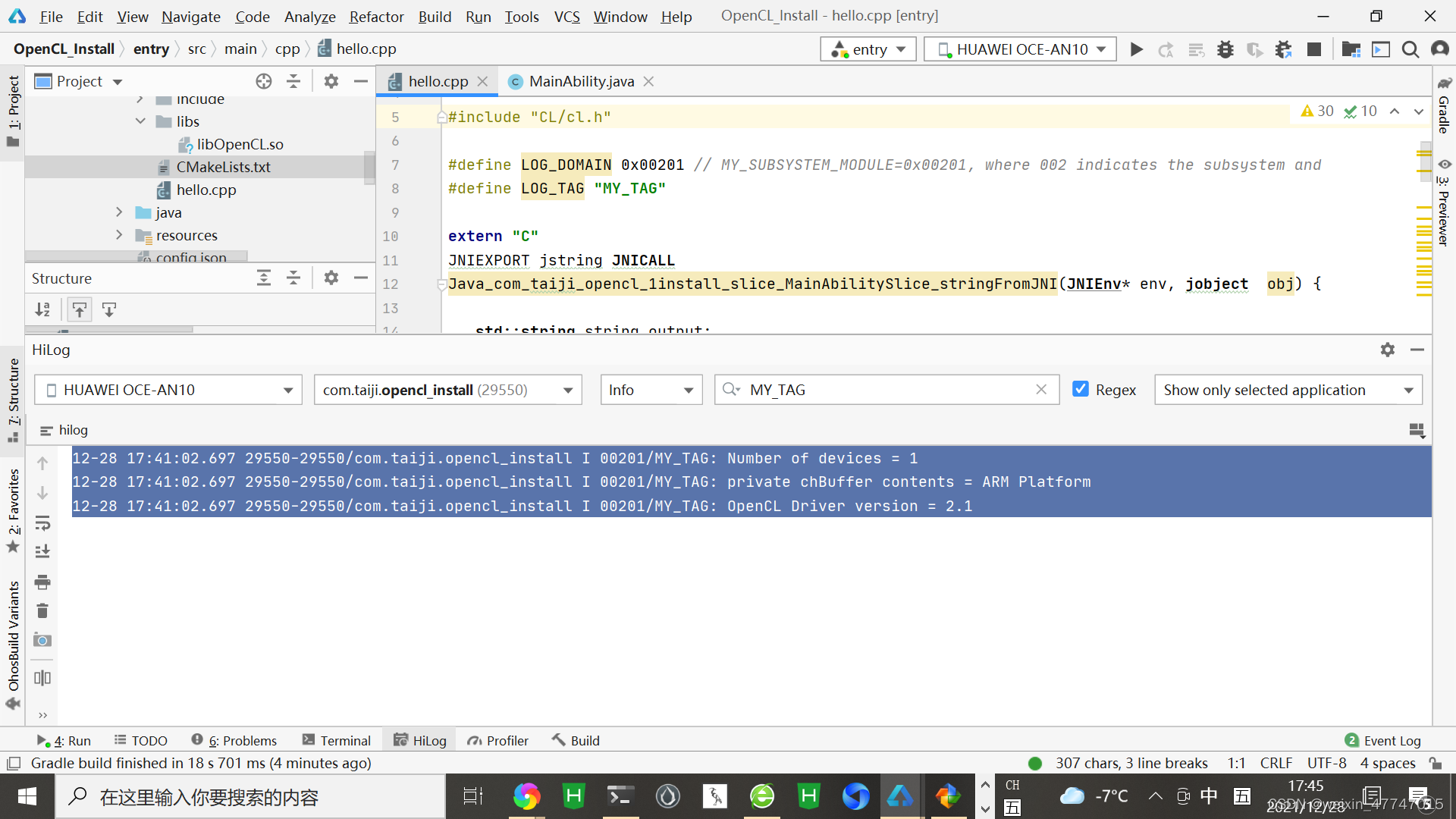Toggle soft-wrap in HiLog
Image resolution: width=1456 pixels, height=819 pixels.
(42, 523)
